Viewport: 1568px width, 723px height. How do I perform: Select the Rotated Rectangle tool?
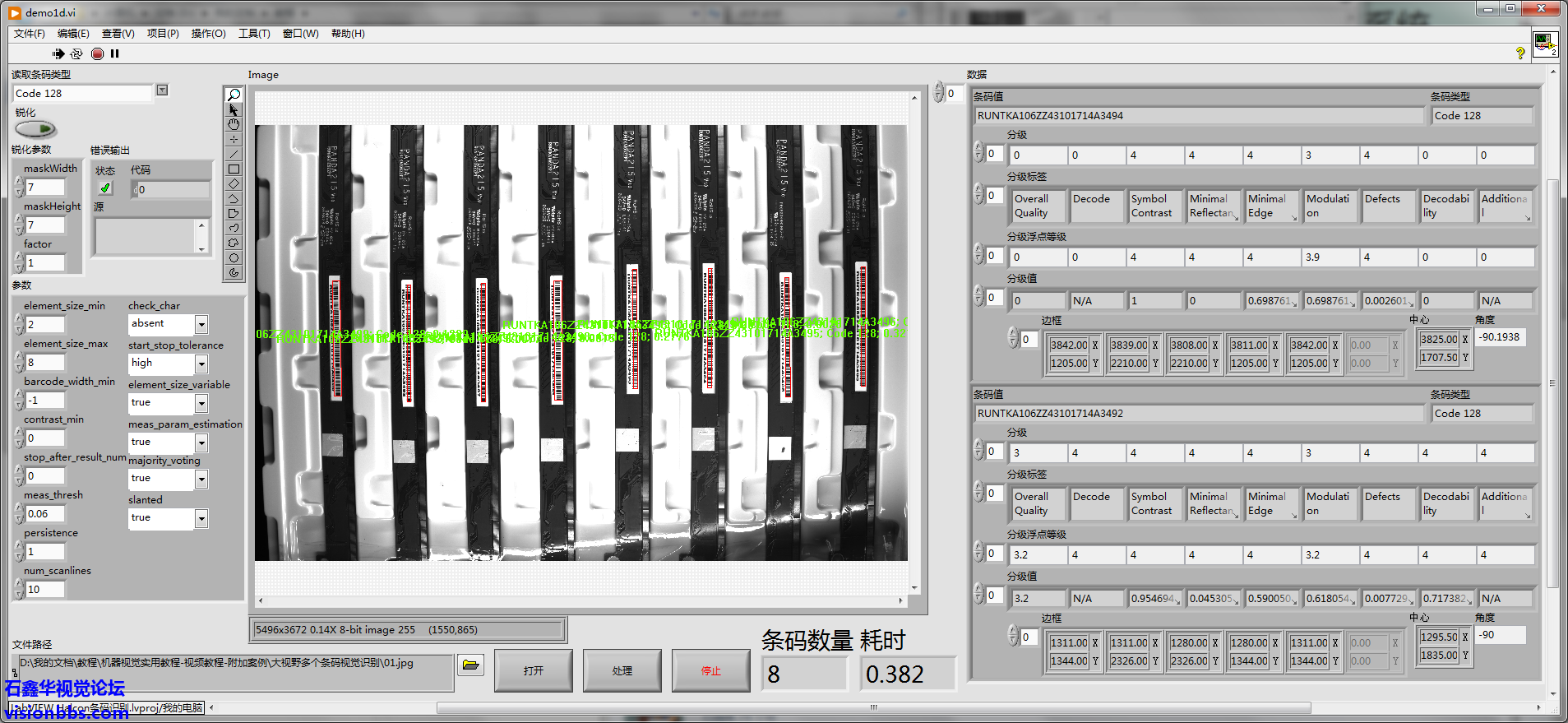234,183
